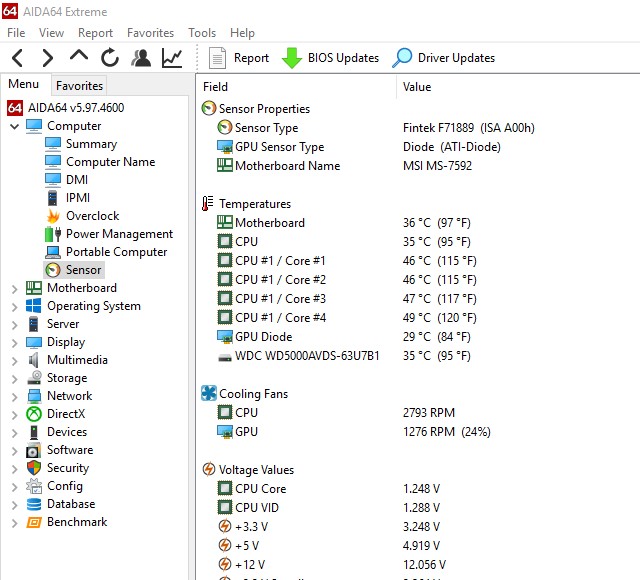Open Driver Updates
640x580 pixels.
[x=444, y=58]
